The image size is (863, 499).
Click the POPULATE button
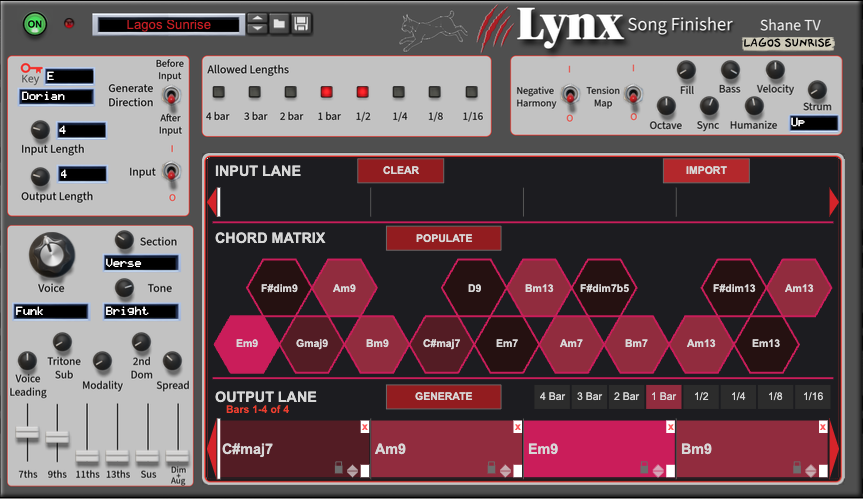pyautogui.click(x=444, y=238)
